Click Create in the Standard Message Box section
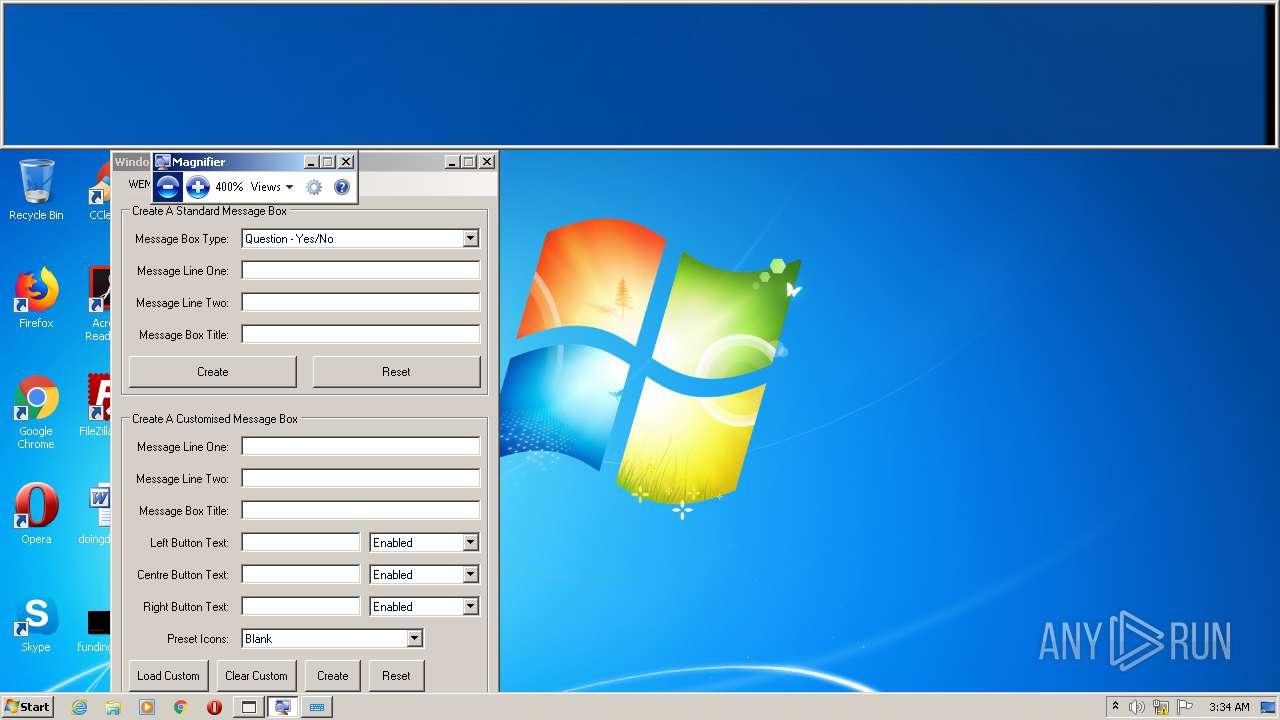The height and width of the screenshot is (720, 1280). click(x=213, y=371)
